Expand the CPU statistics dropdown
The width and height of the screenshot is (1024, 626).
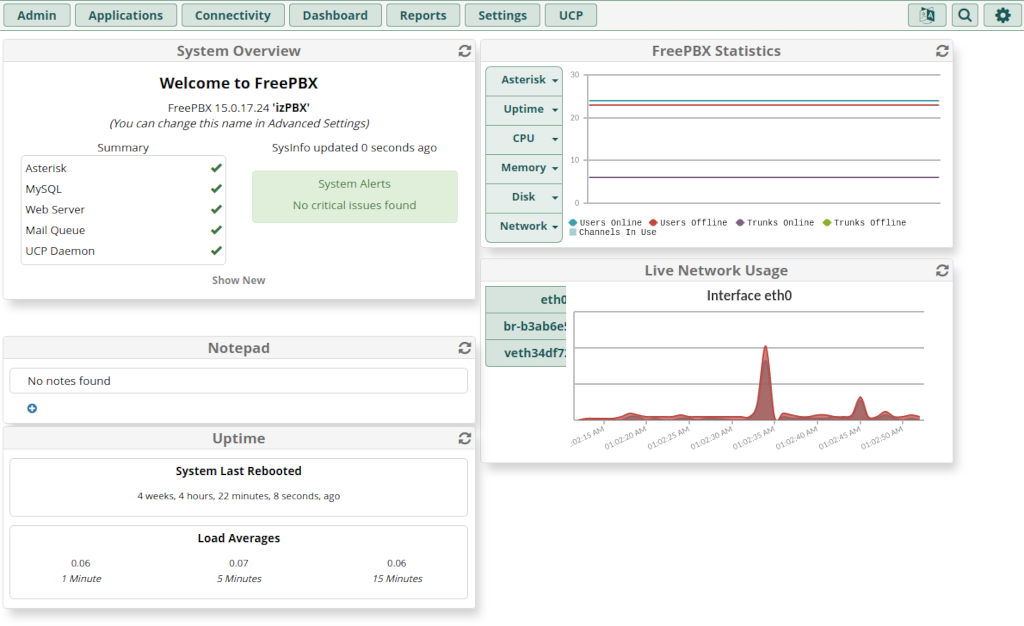pos(524,139)
